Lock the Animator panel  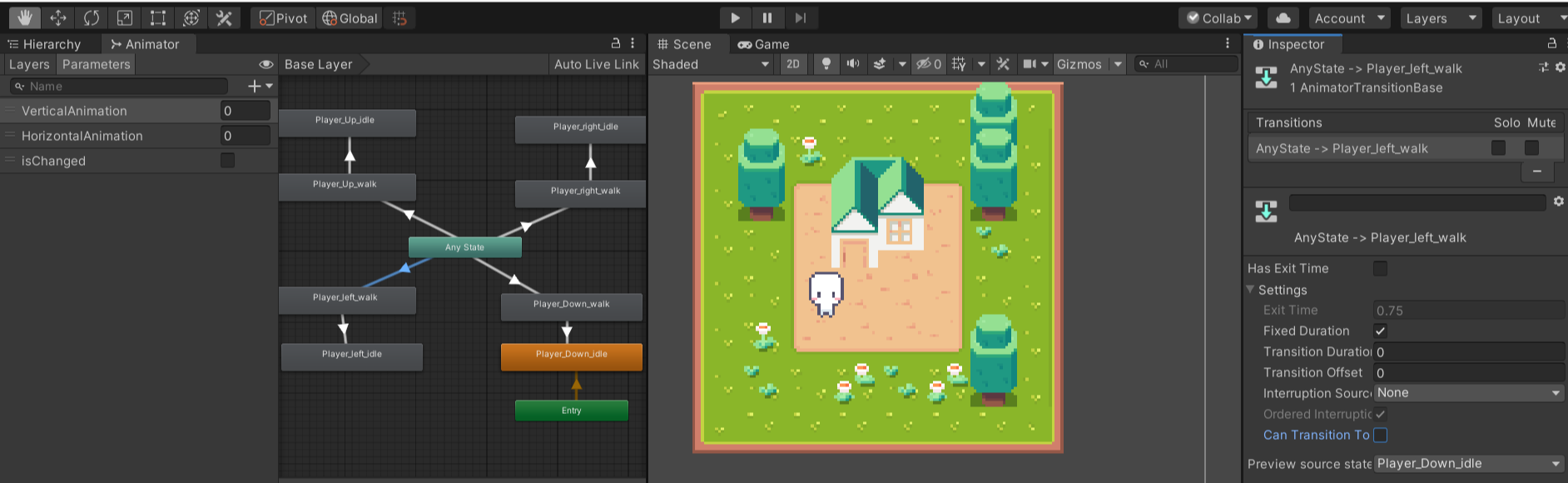[x=616, y=43]
